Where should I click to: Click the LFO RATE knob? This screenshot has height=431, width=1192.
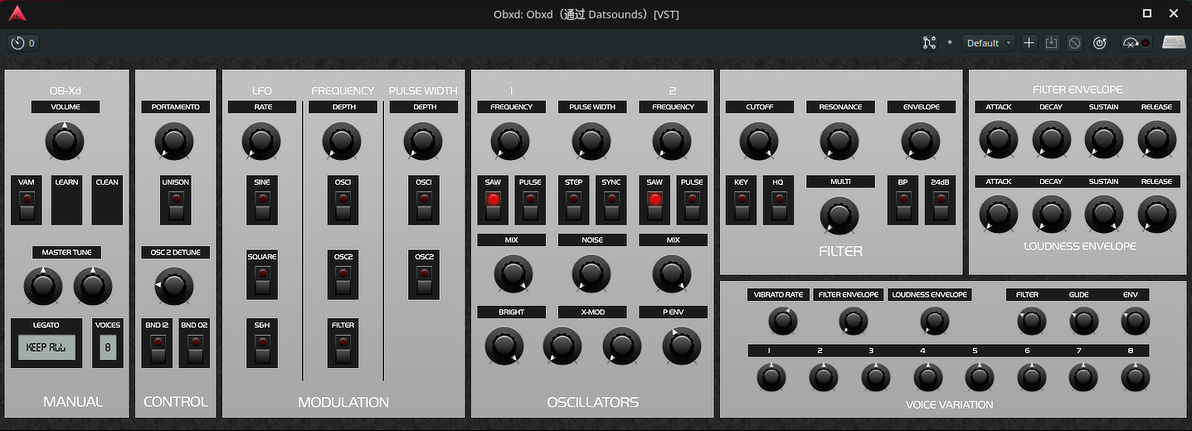point(262,141)
